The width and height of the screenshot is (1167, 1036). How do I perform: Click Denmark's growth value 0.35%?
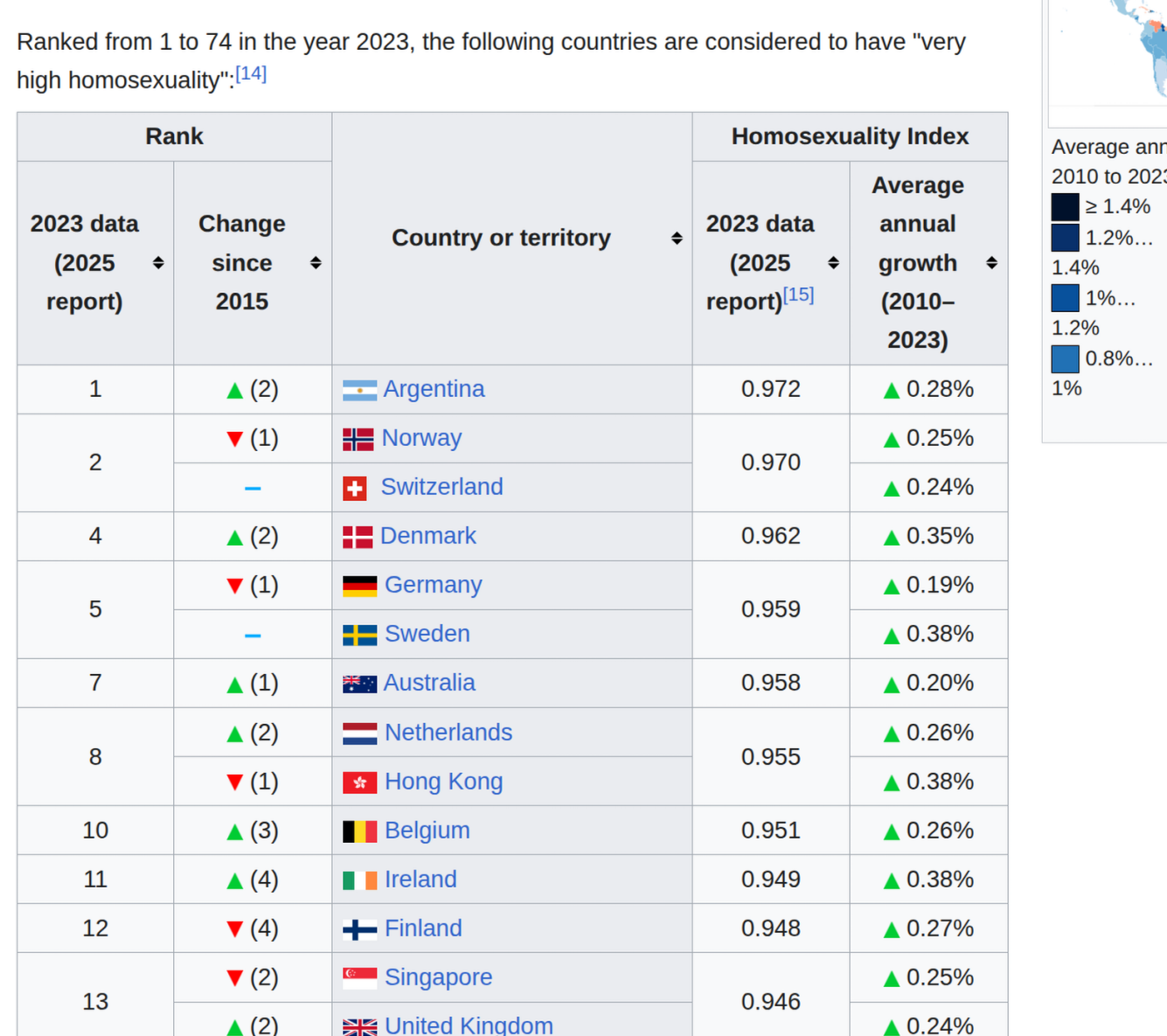click(940, 536)
